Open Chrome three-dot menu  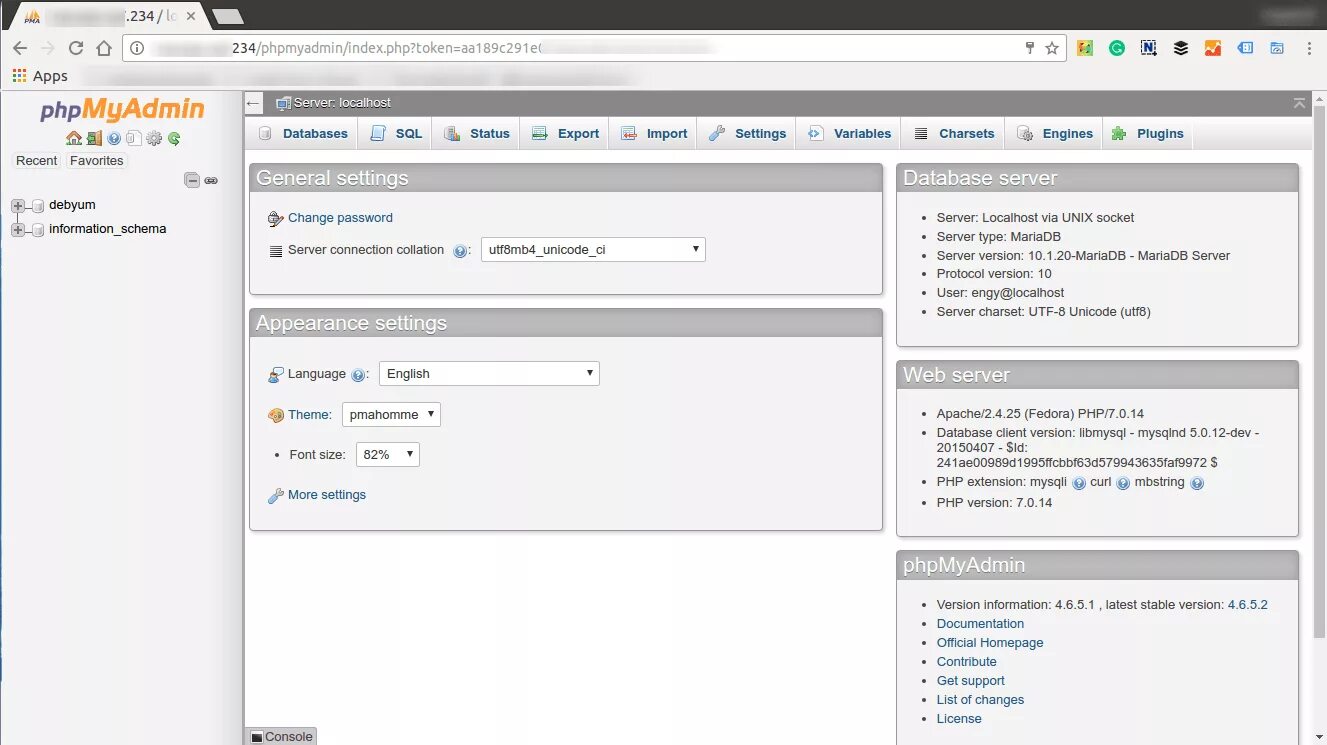1309,48
